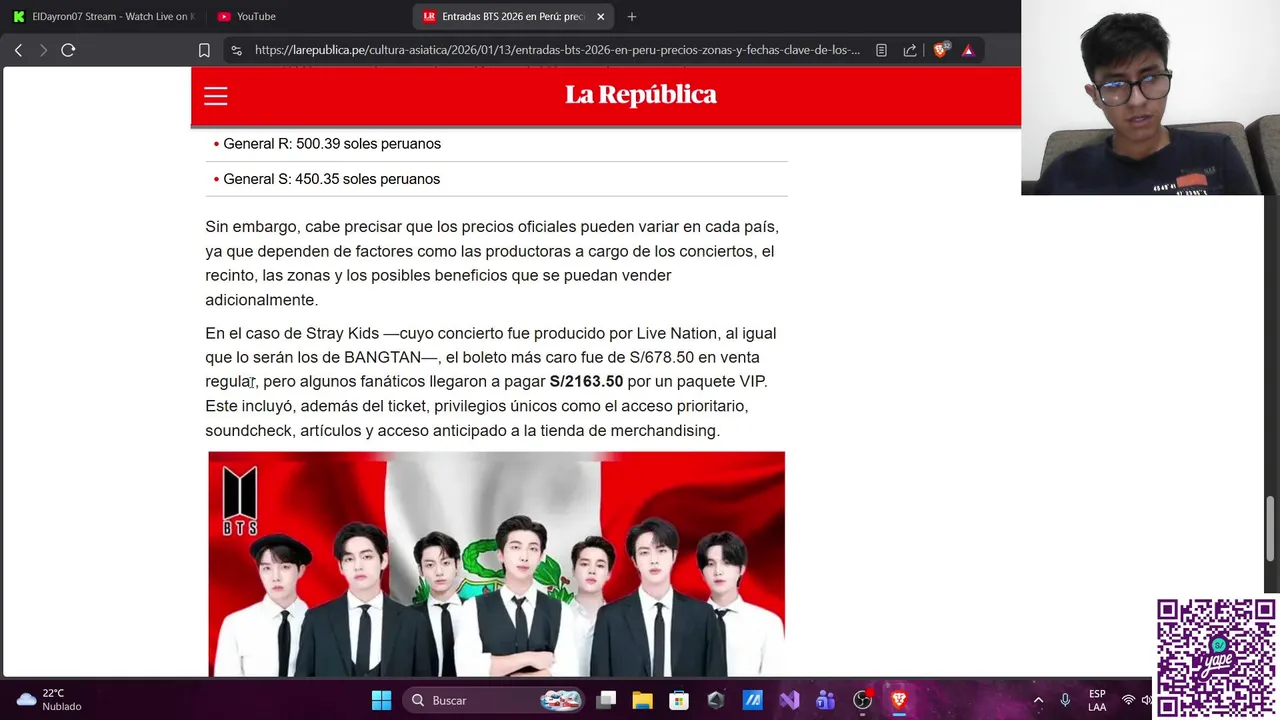1280x720 pixels.
Task: Open Brave Rewards triangle icon
Action: pyautogui.click(x=968, y=50)
